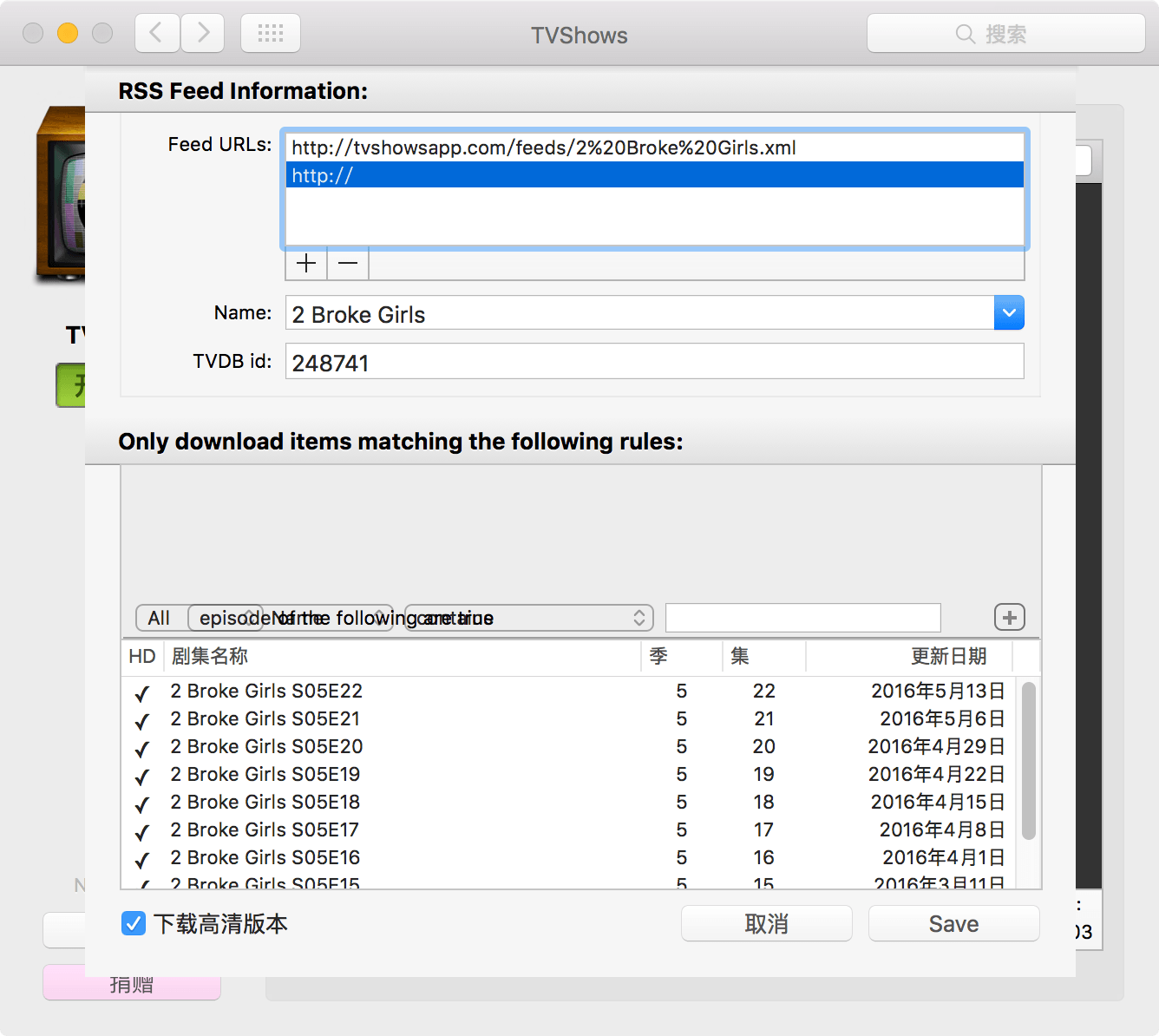Uncheck the 下载高清版本 checkbox

pos(134,923)
